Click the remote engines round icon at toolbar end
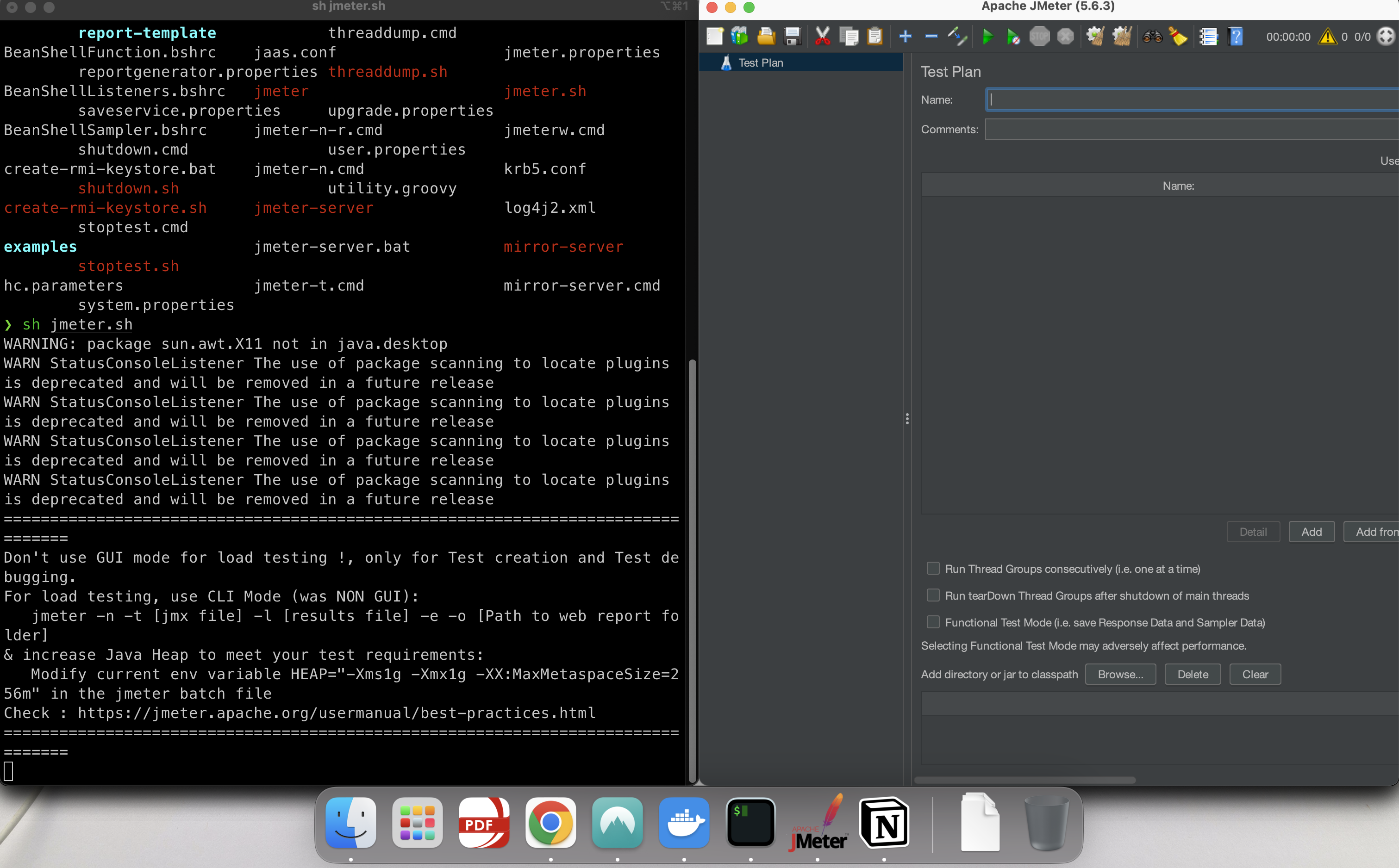Screen dimensions: 1399x868 1387,37
